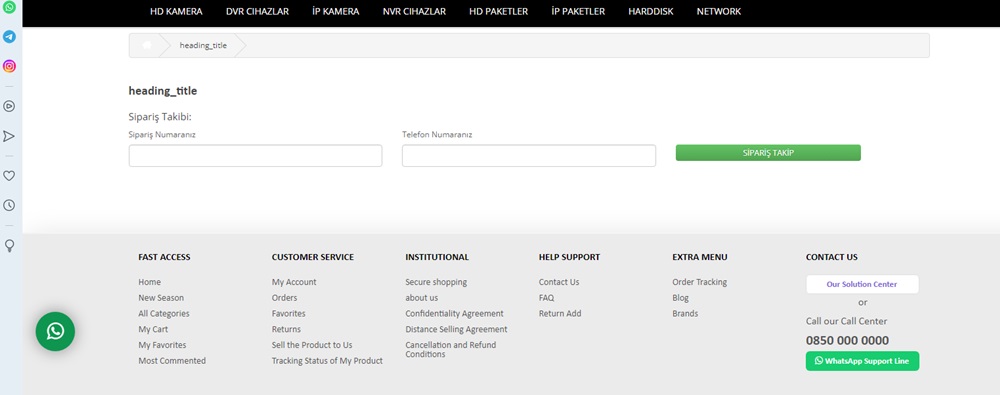Open the İP PAKETLER menu
Screen dimensions: 1000x395
tap(578, 11)
